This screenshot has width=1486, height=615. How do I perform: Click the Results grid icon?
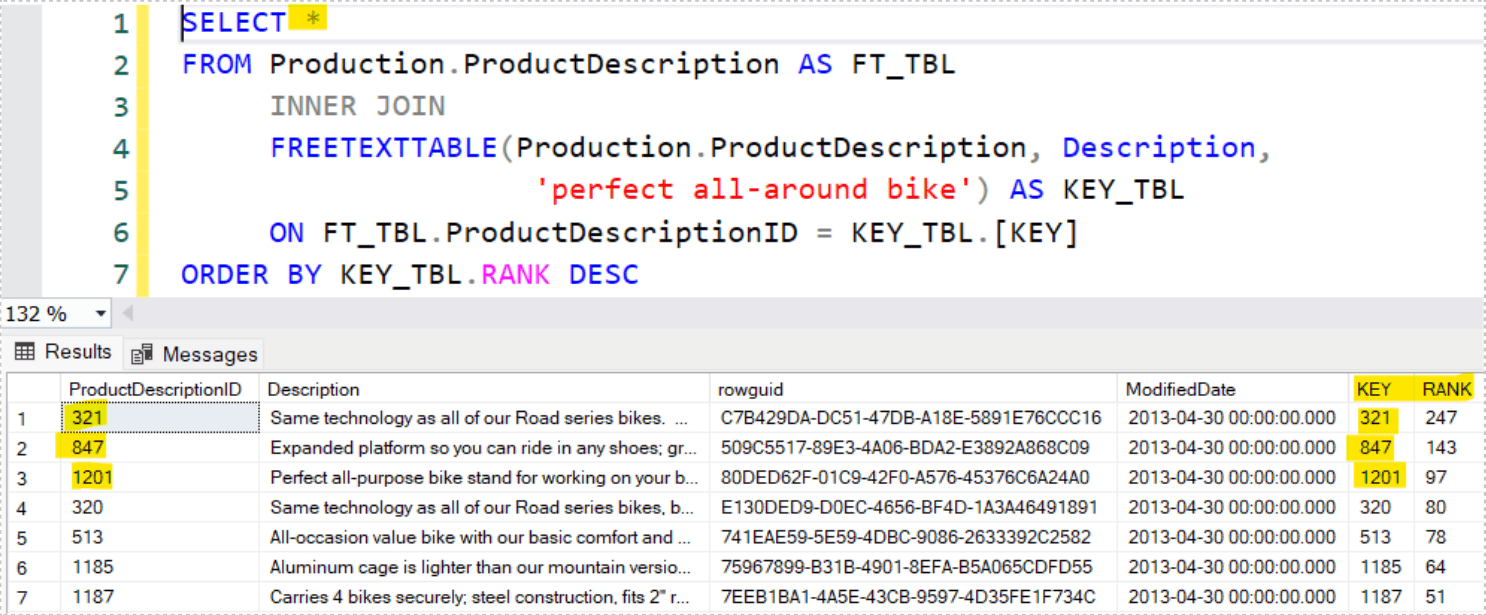(x=25, y=352)
